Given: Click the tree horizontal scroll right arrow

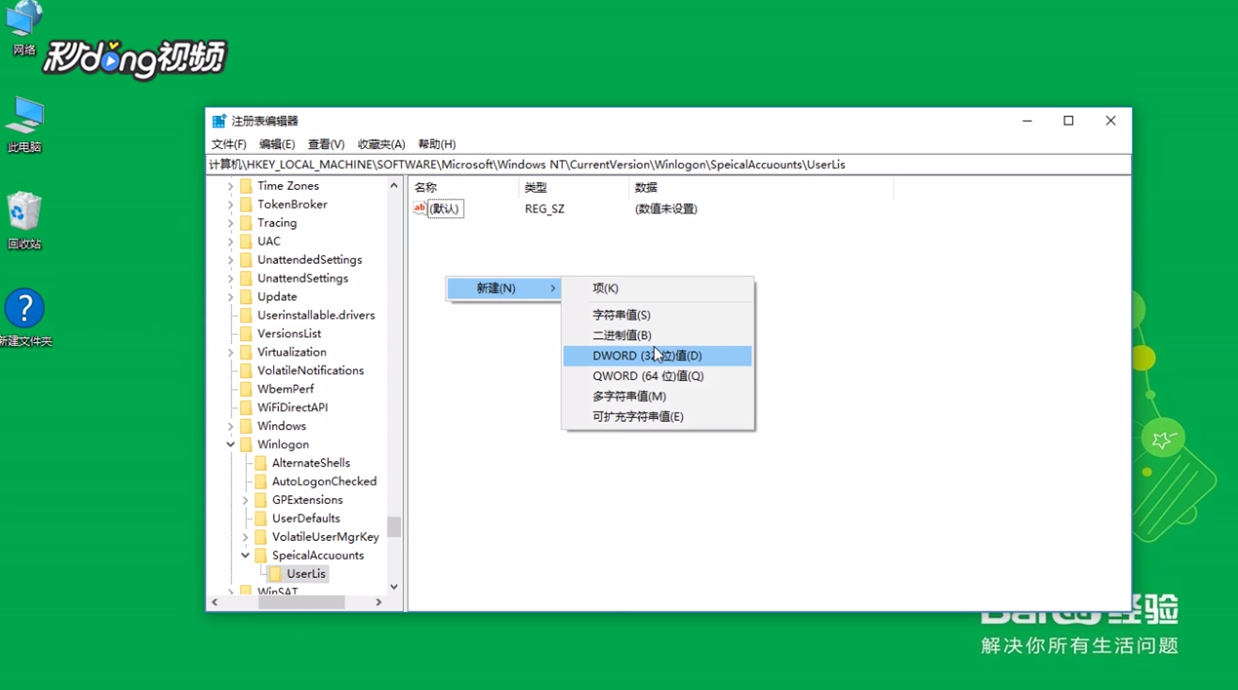Looking at the screenshot, I should (x=378, y=602).
